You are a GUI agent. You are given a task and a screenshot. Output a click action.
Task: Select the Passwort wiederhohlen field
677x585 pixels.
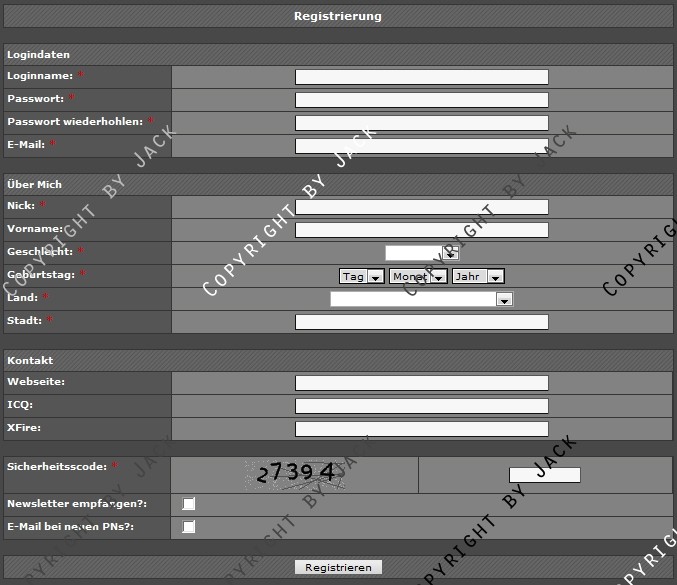tap(422, 123)
